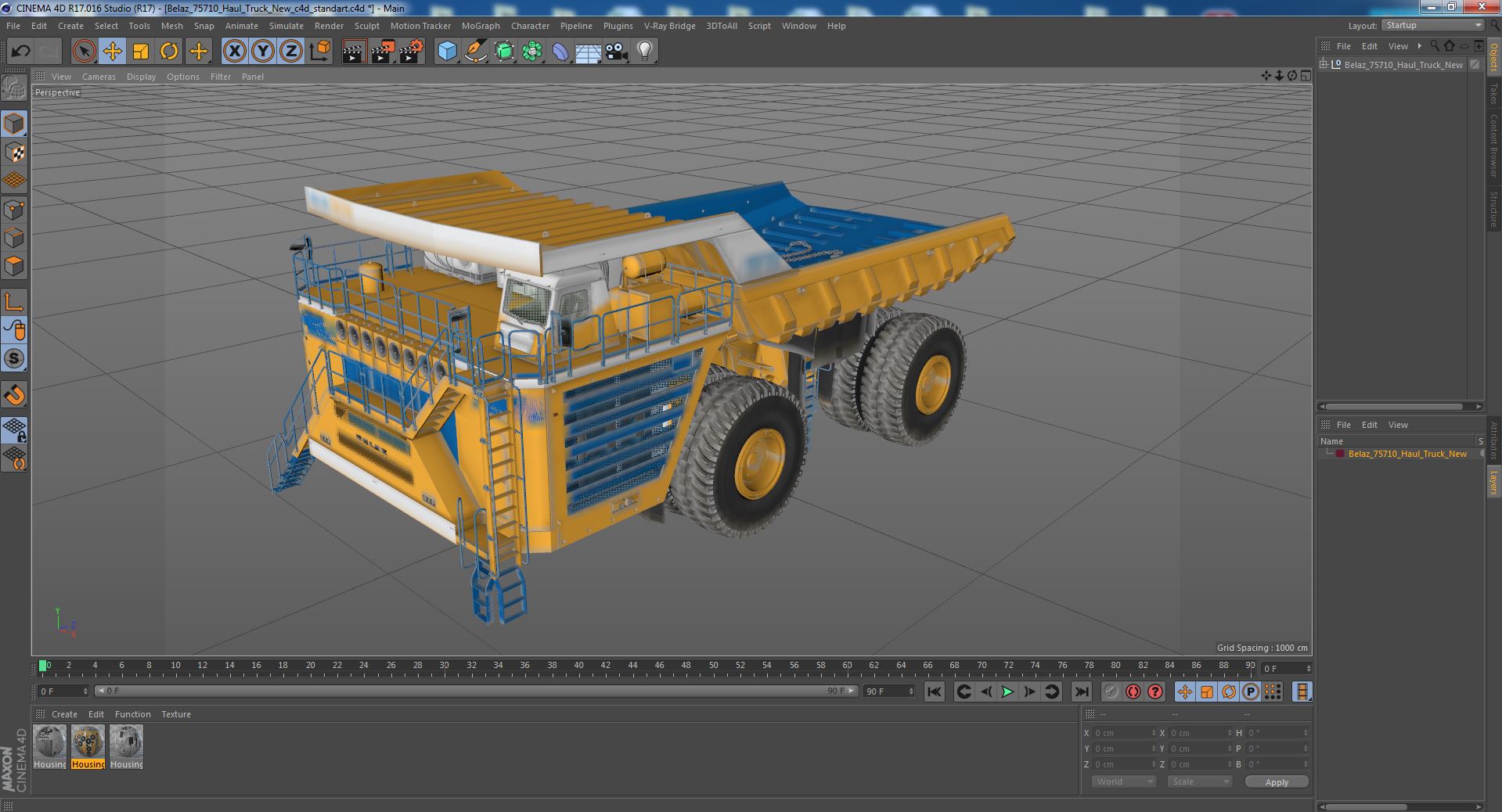This screenshot has height=812, width=1502.
Task: Go to start of animation
Action: pyautogui.click(x=934, y=692)
